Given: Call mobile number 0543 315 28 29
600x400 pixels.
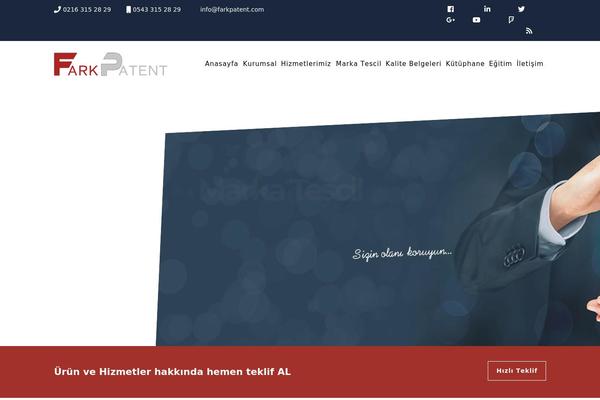Looking at the screenshot, I should [157, 10].
